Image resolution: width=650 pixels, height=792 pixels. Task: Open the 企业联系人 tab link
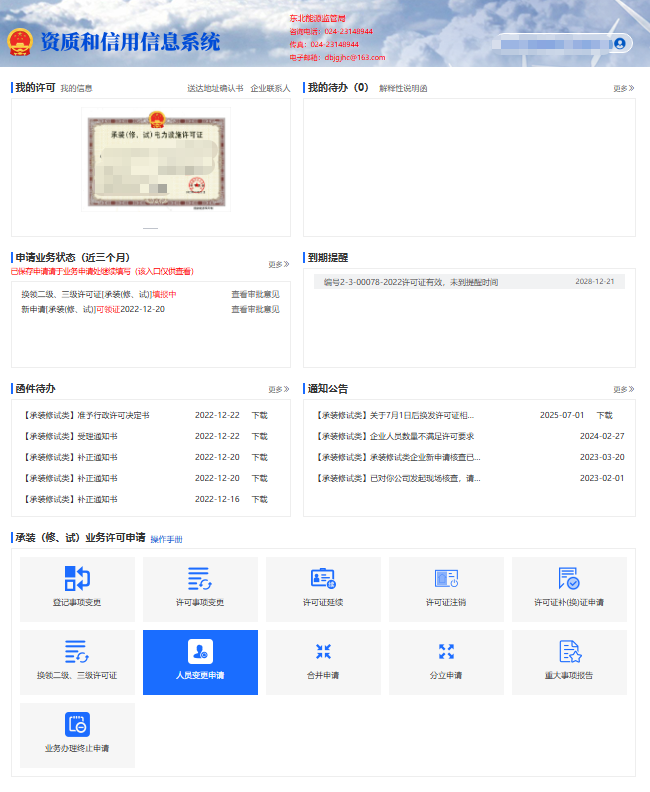pyautogui.click(x=270, y=89)
